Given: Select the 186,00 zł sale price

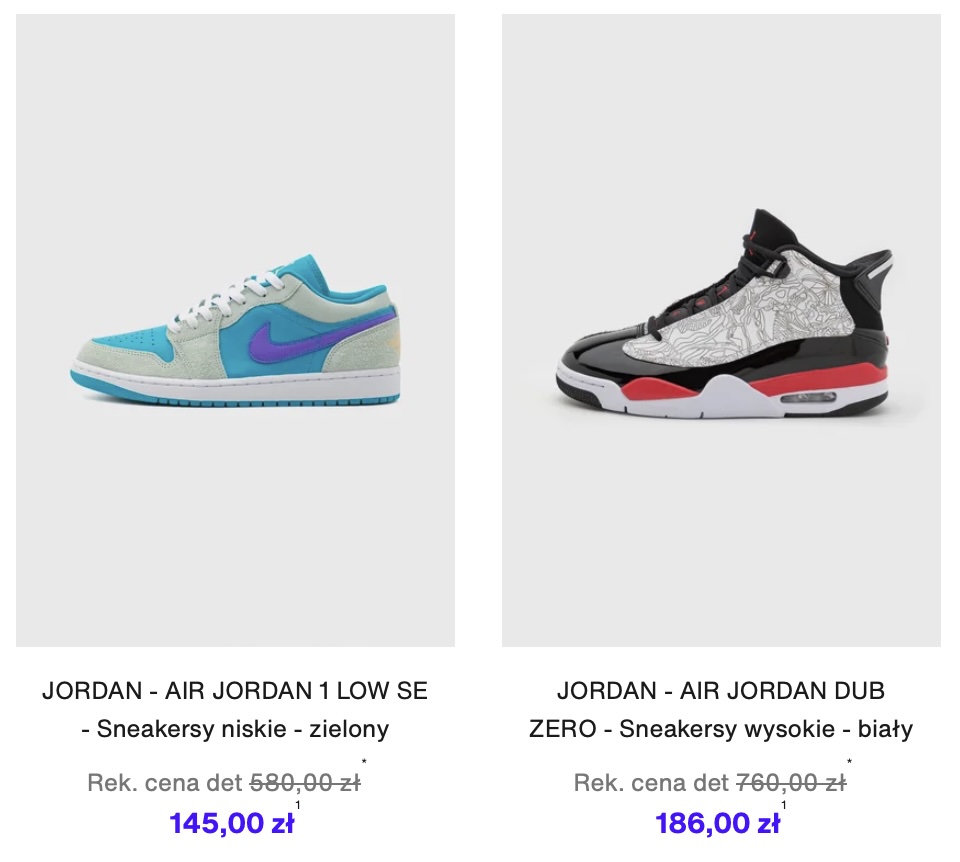Looking at the screenshot, I should point(718,823).
